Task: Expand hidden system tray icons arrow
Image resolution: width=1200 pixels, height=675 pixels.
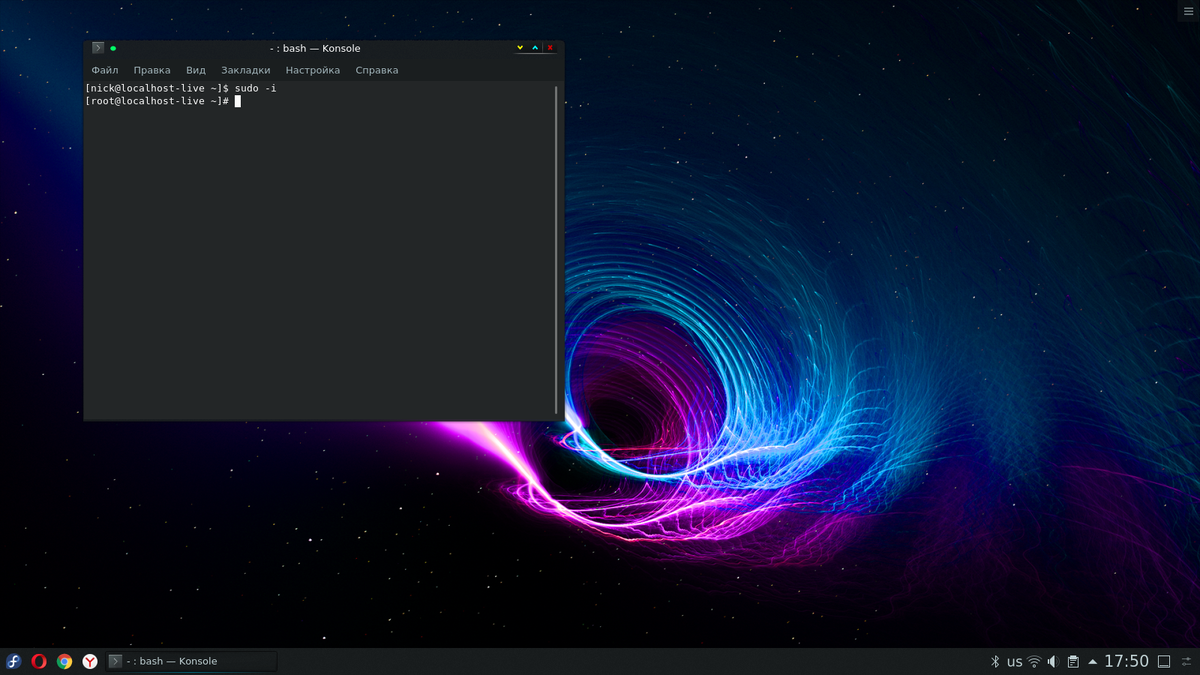Action: click(1093, 661)
